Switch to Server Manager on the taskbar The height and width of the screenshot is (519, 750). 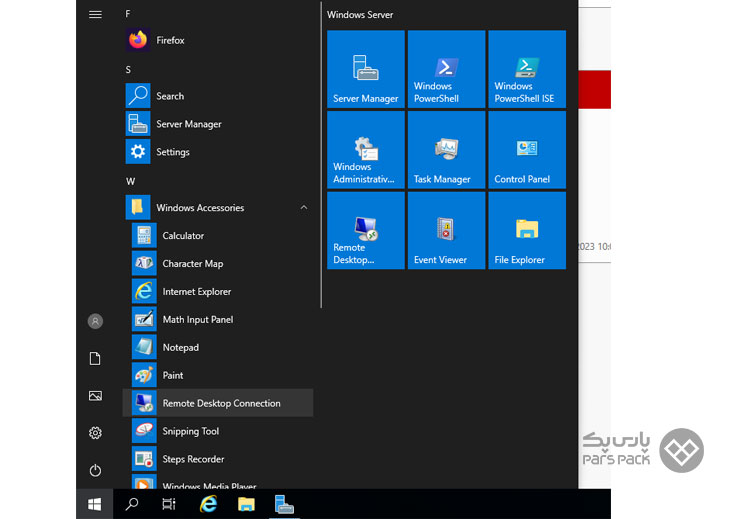284,504
